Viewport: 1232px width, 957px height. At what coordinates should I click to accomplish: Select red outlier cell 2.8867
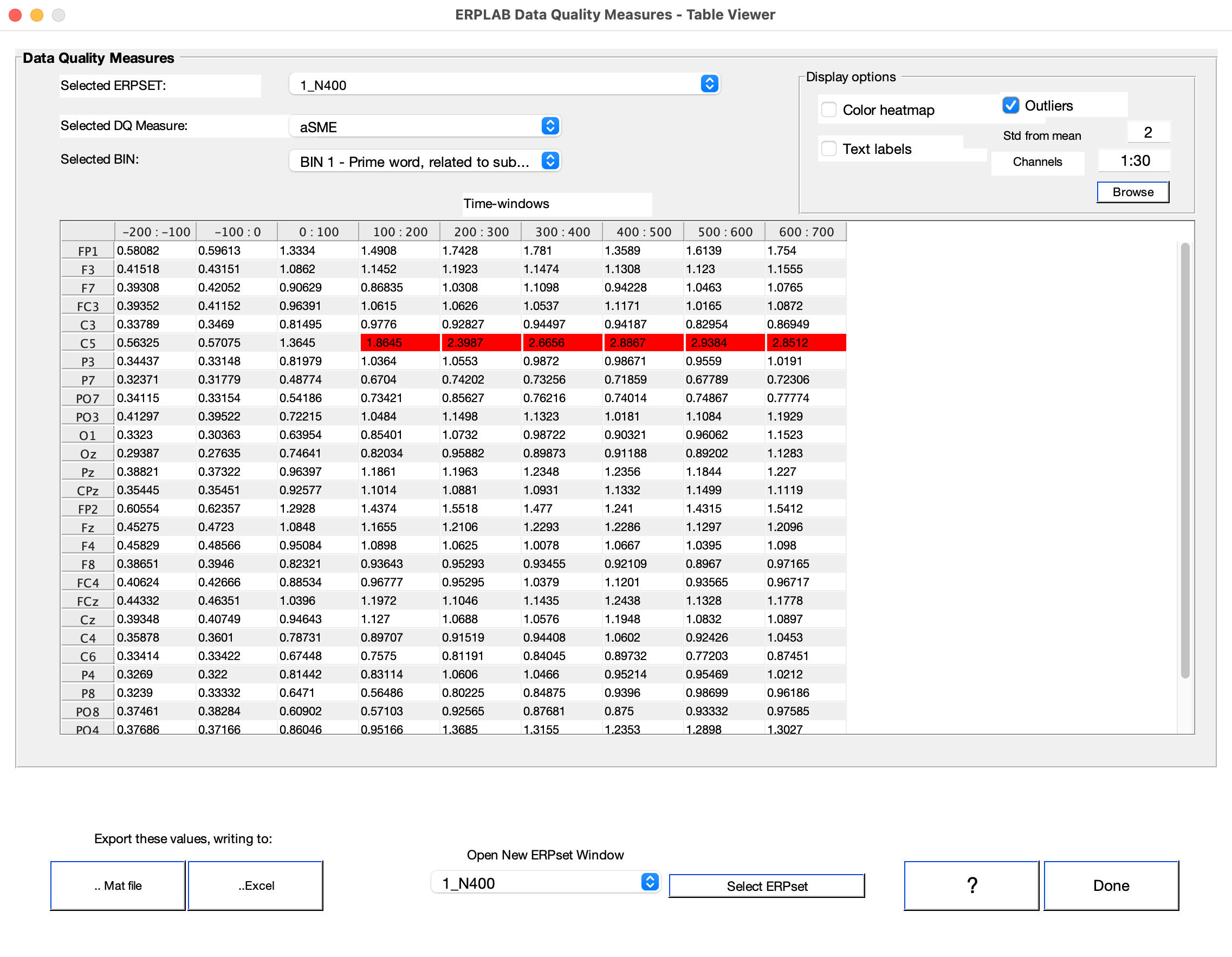tap(644, 342)
